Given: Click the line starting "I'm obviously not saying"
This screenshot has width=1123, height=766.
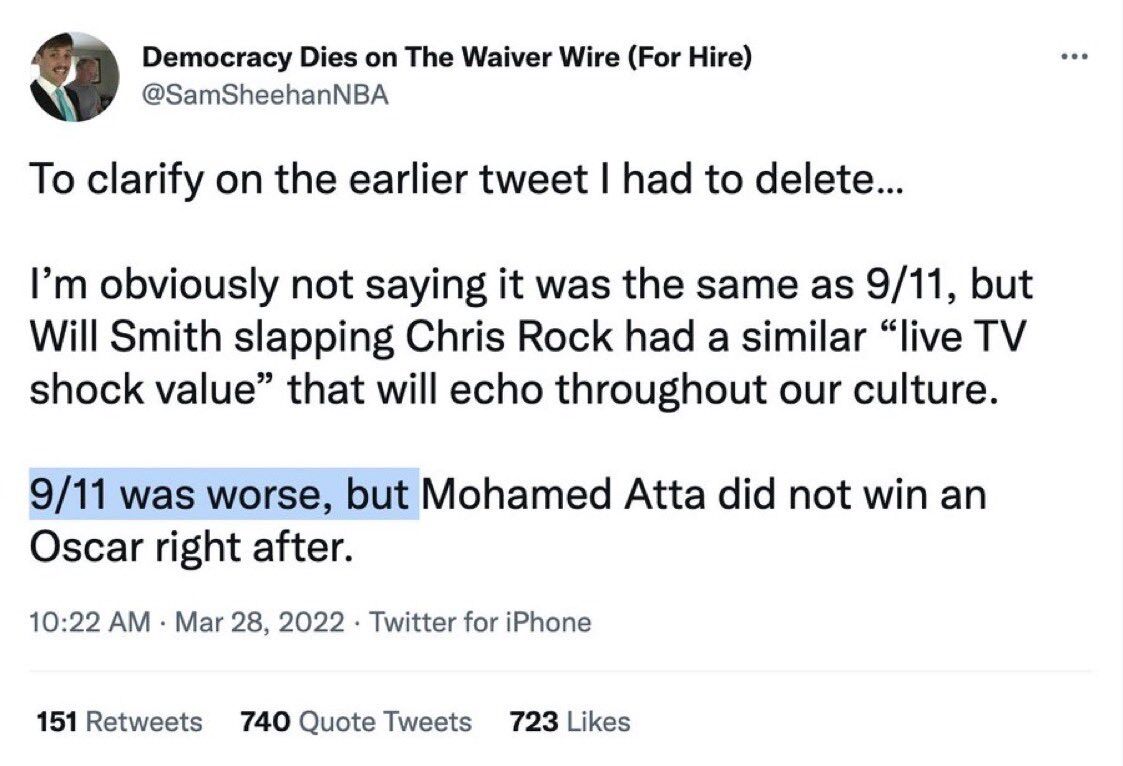Looking at the screenshot, I should point(531,284).
